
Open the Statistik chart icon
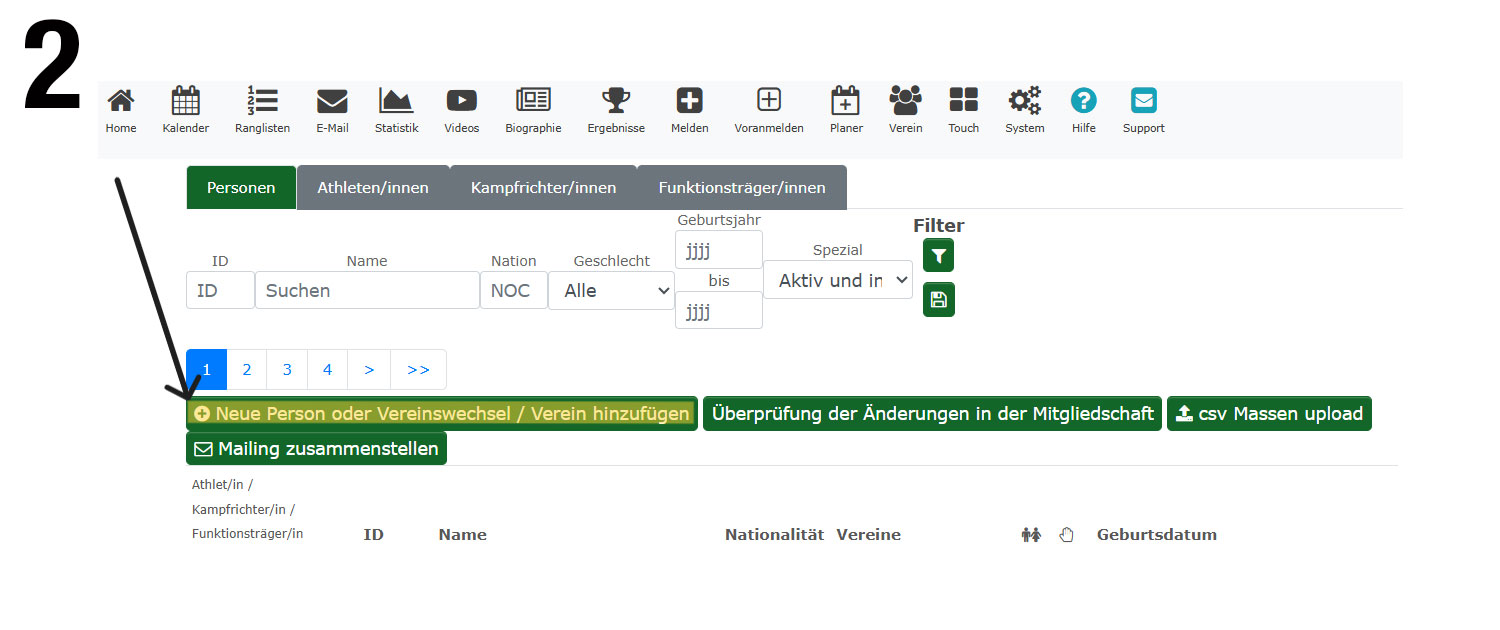coord(396,102)
